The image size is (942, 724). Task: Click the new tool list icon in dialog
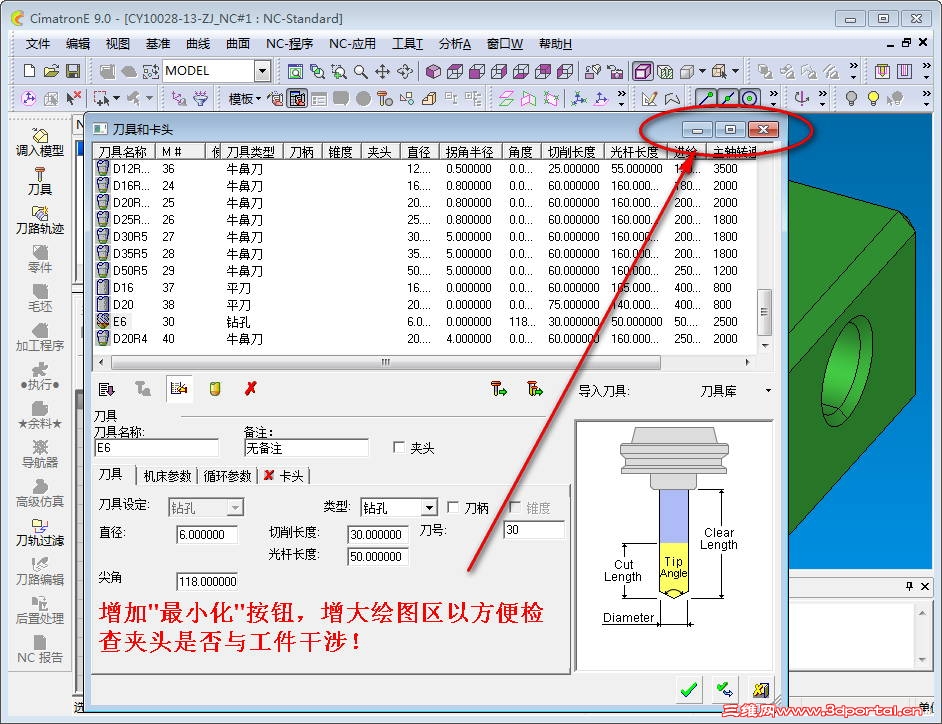106,389
